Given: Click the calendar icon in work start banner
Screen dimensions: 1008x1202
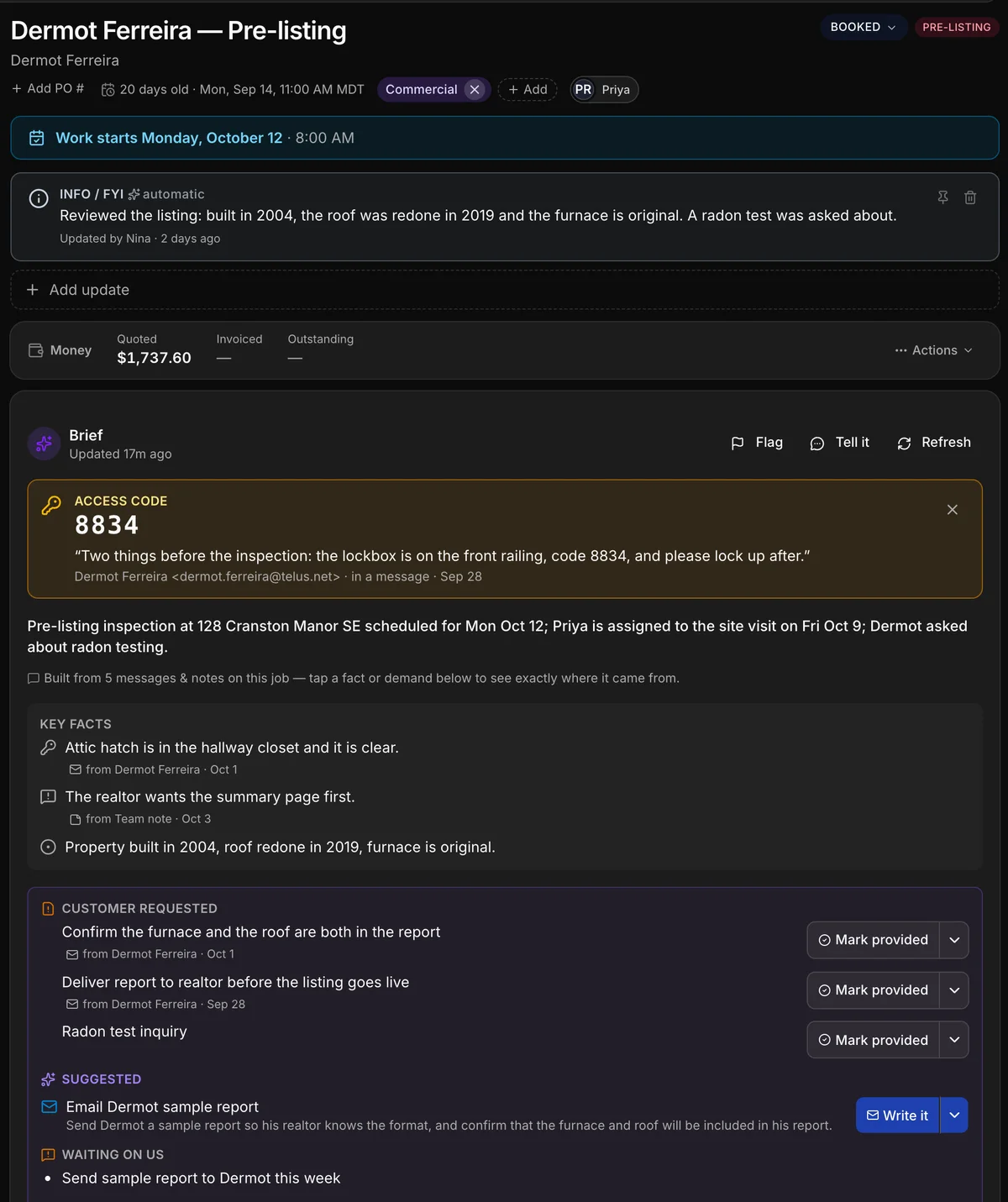Looking at the screenshot, I should (x=37, y=138).
